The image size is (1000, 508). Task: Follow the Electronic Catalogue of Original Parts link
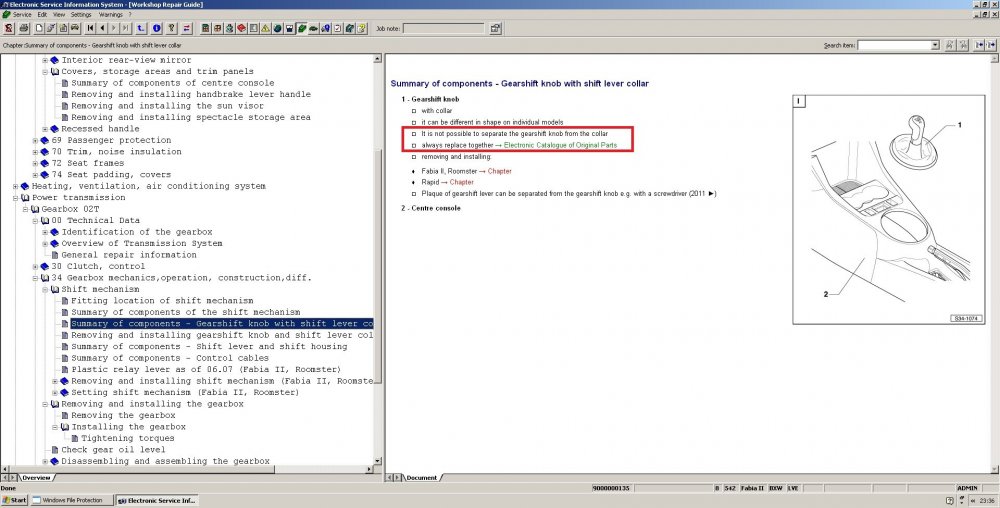tap(560, 145)
